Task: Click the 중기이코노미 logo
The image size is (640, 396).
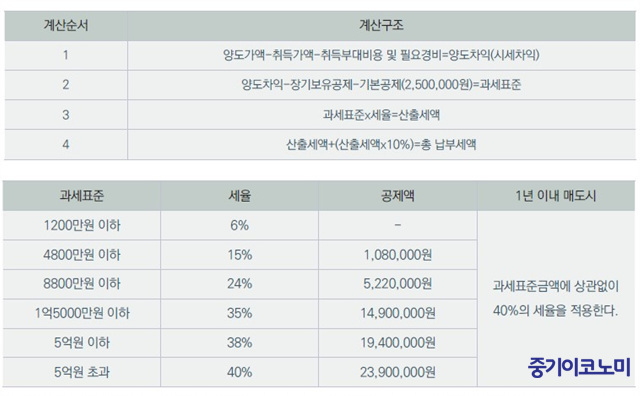Action: tap(579, 368)
